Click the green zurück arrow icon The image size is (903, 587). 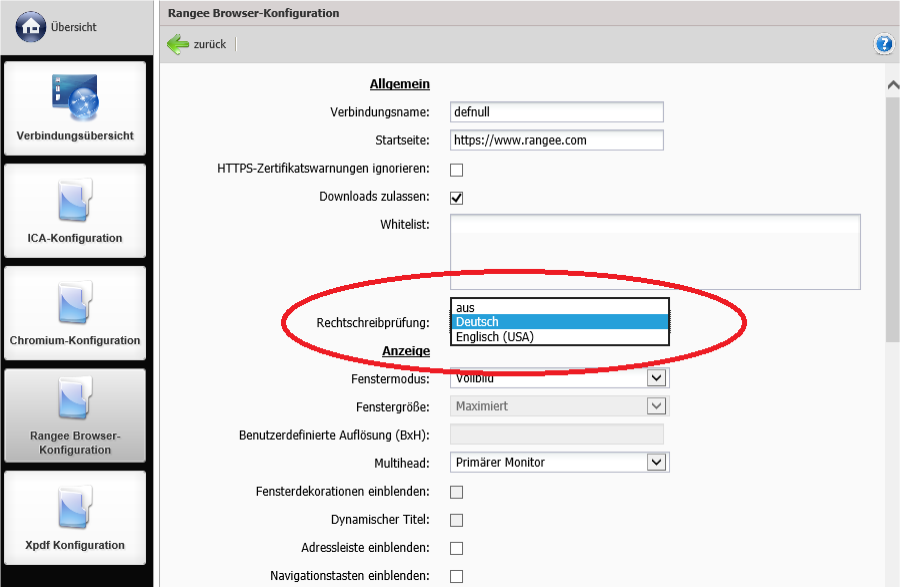[x=179, y=44]
